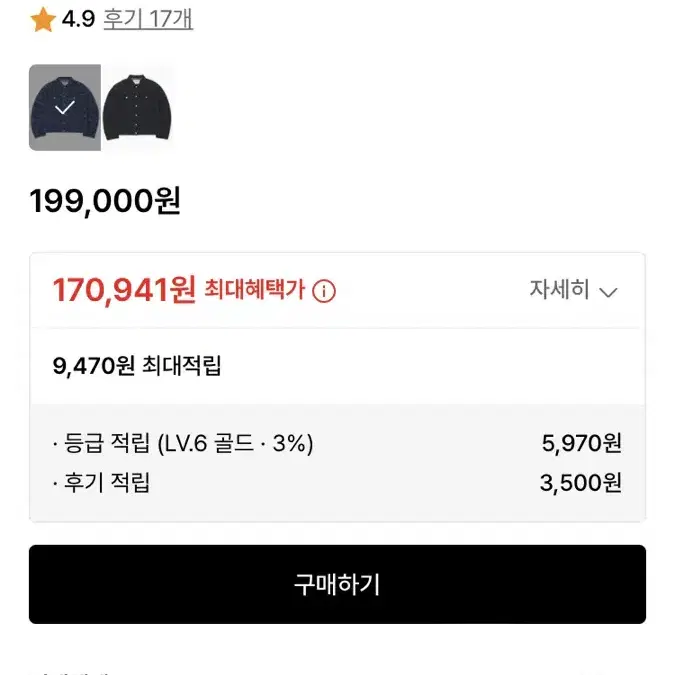Click the 5,970원 grade reward amount
The width and height of the screenshot is (675, 675).
582,443
